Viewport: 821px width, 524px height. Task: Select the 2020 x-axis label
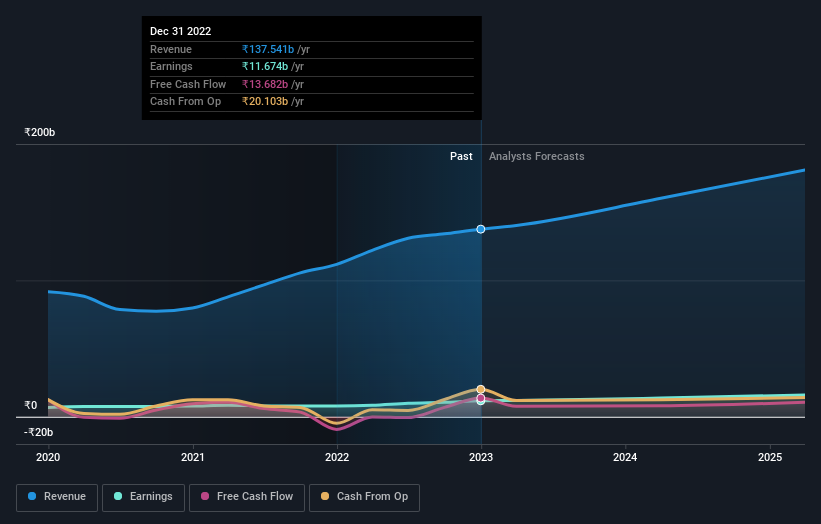(48, 457)
